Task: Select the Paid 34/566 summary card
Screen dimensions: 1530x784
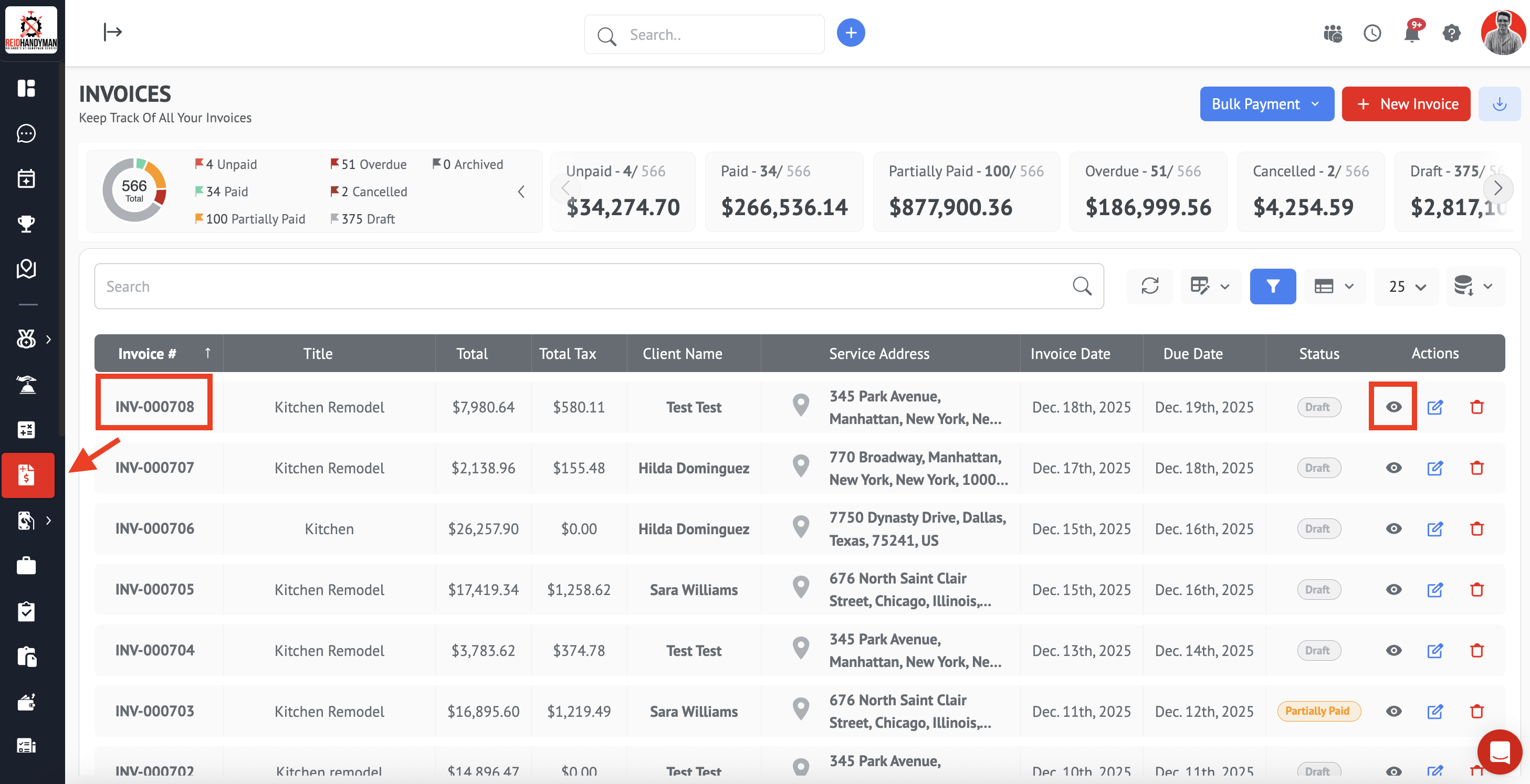Action: point(784,191)
